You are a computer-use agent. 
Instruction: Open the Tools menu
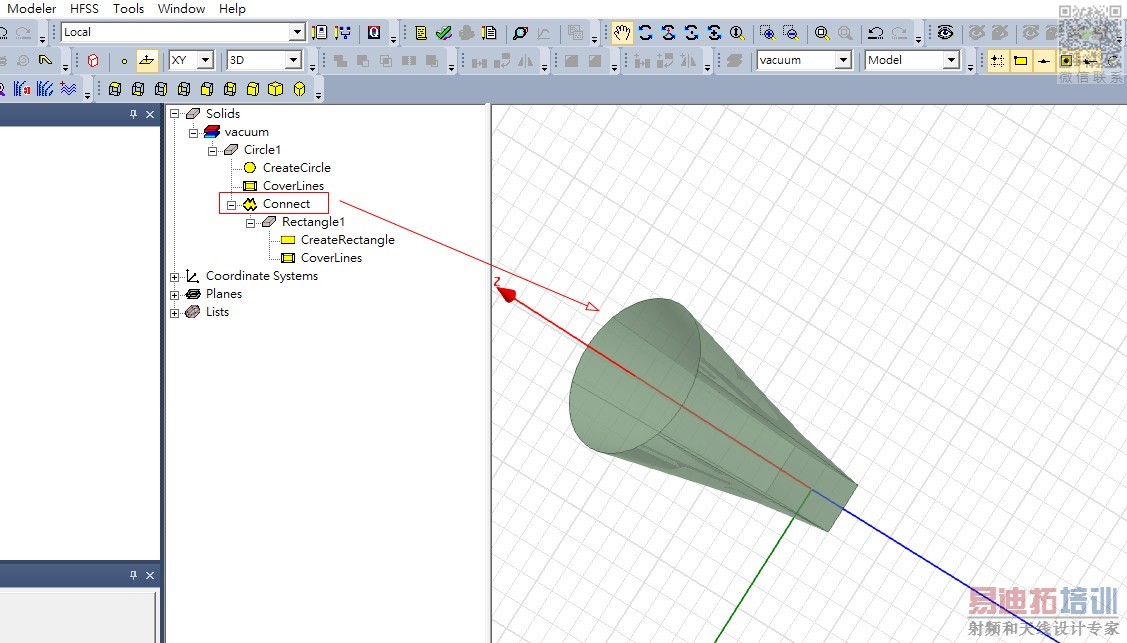(128, 9)
